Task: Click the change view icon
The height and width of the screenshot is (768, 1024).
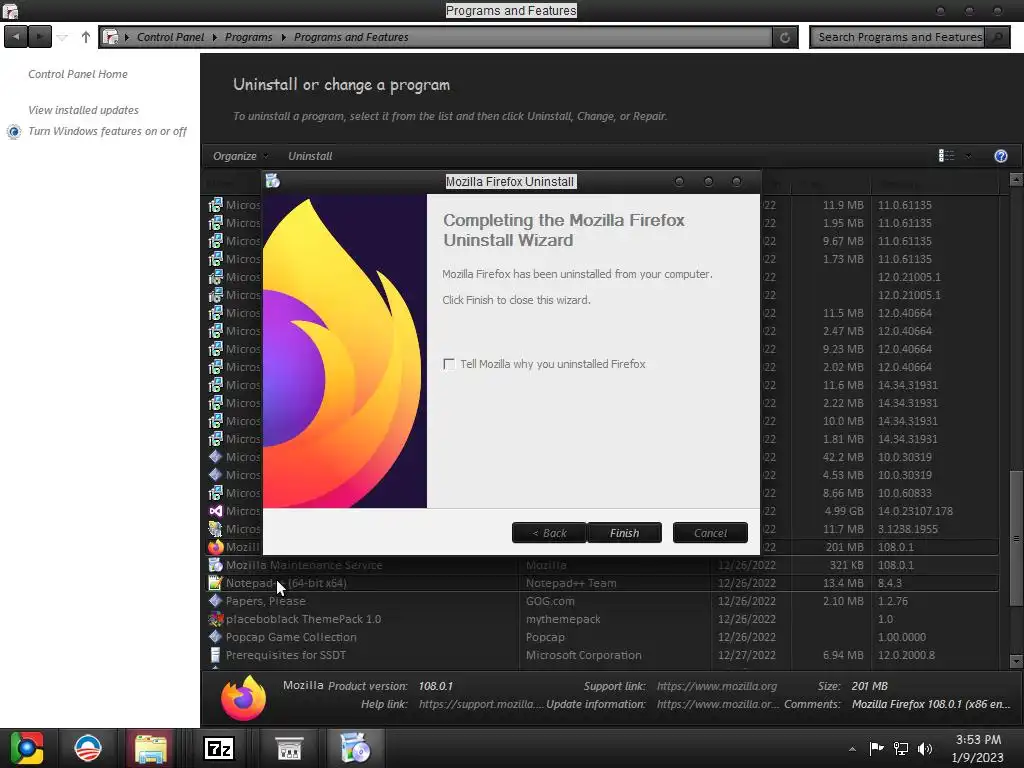Action: click(x=946, y=155)
